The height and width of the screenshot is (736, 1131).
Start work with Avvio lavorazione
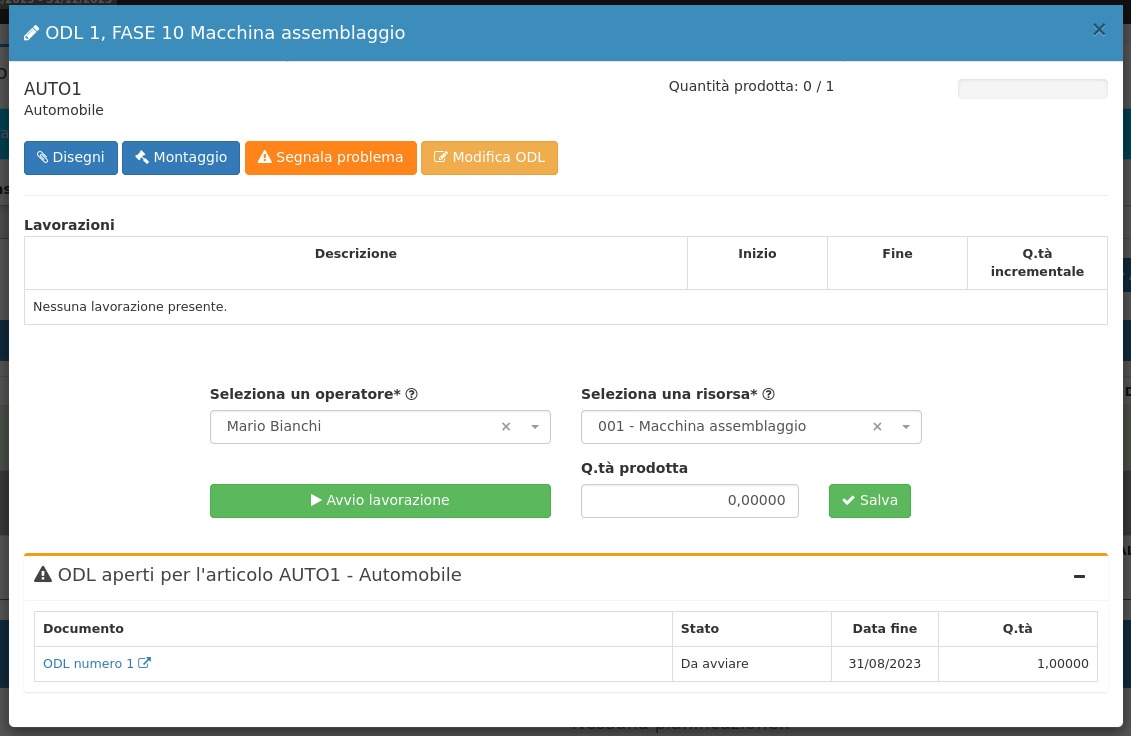(x=380, y=501)
